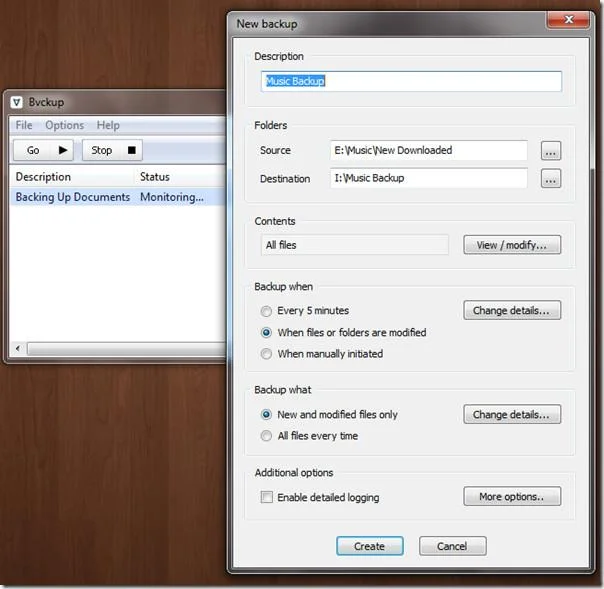Image resolution: width=604 pixels, height=589 pixels.
Task: Enable detailed logging checkbox
Action: coord(267,497)
